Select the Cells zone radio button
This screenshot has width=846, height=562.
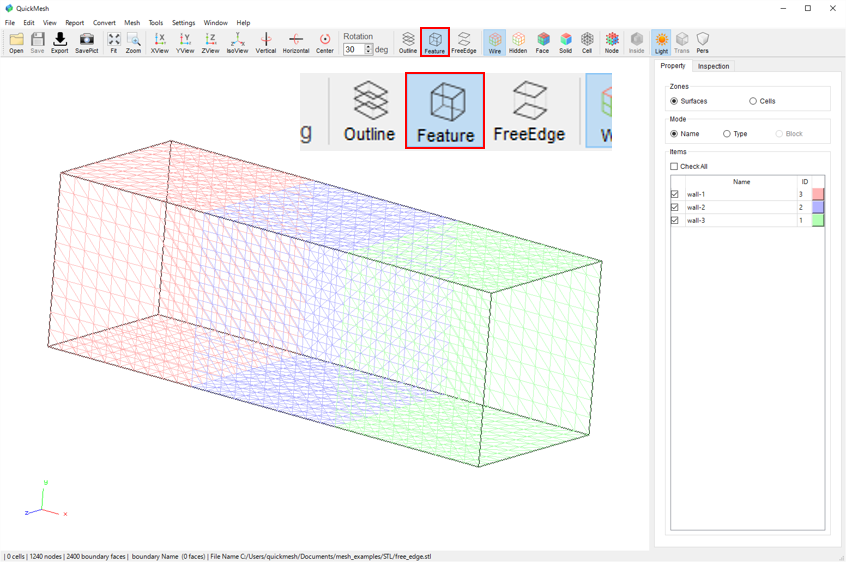point(753,101)
